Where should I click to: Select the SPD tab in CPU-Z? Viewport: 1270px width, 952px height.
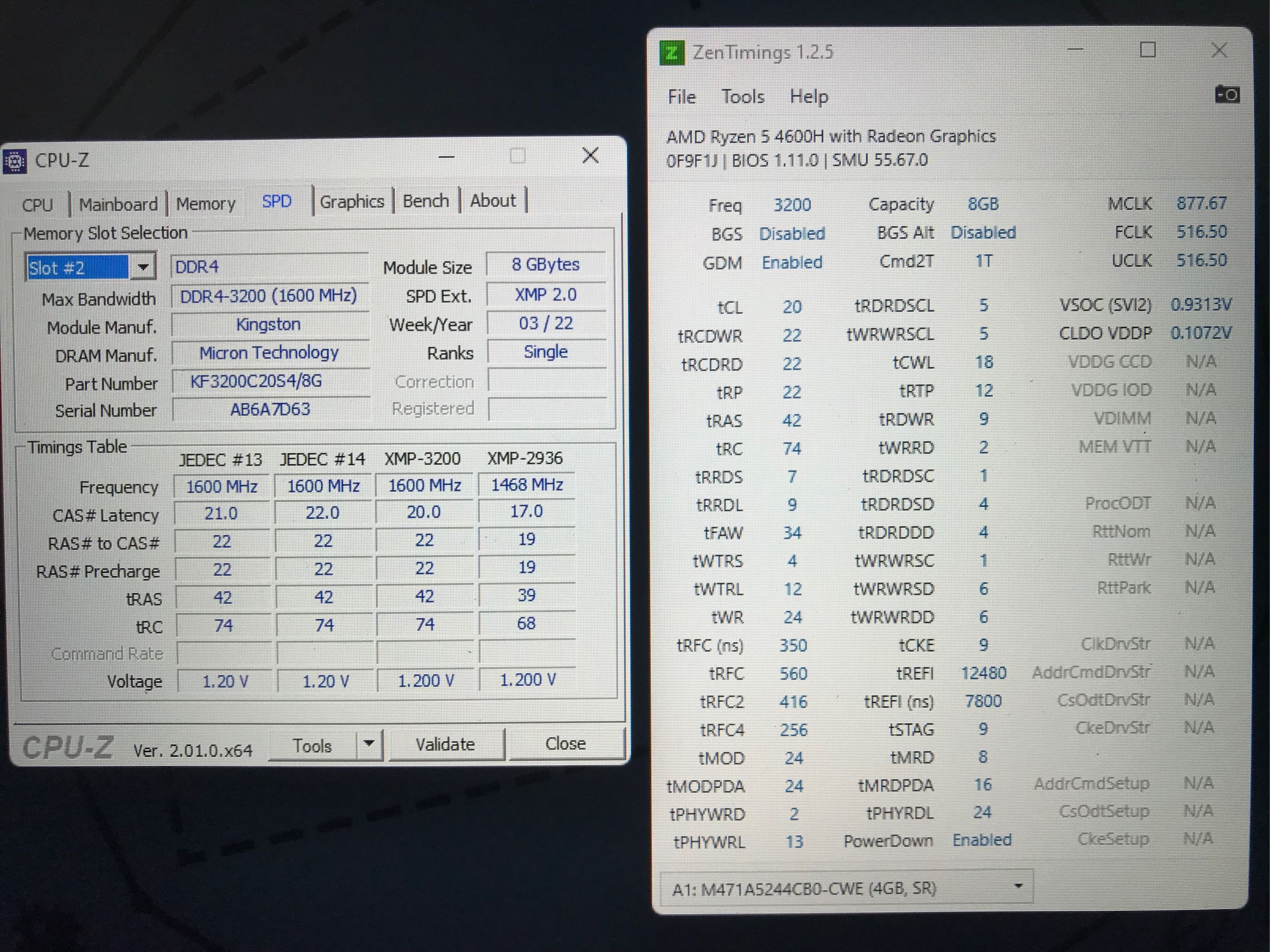click(276, 201)
